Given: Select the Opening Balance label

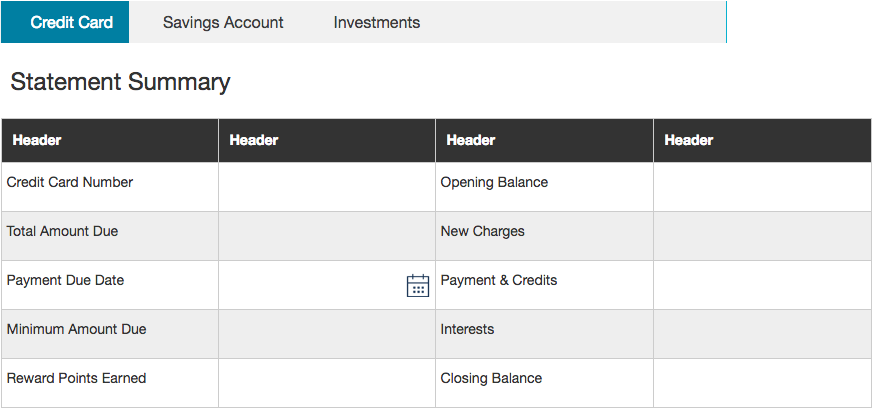Looking at the screenshot, I should [x=494, y=183].
